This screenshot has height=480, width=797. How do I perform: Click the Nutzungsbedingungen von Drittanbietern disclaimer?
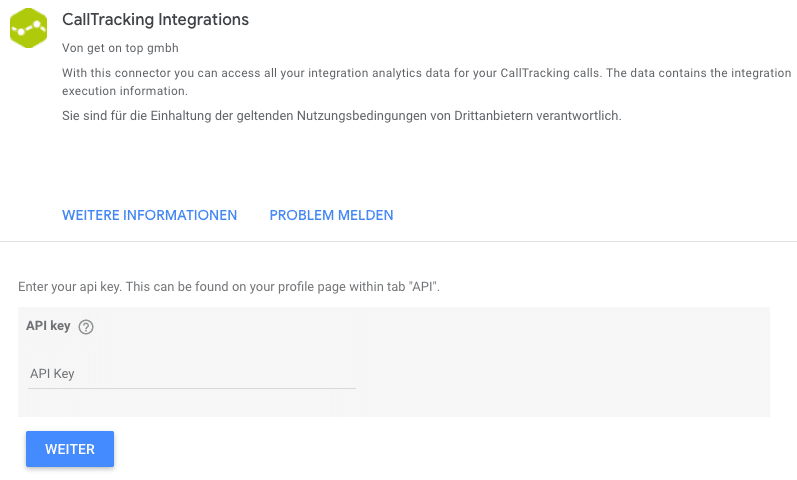coord(342,116)
